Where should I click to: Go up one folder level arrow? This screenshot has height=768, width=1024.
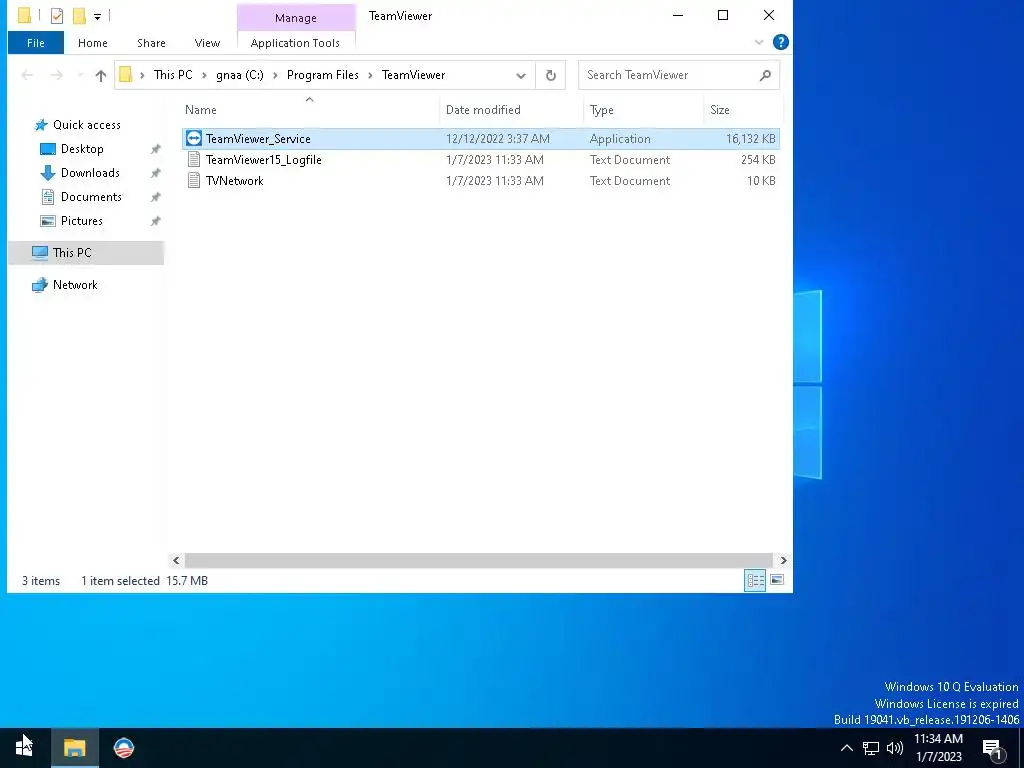(101, 75)
